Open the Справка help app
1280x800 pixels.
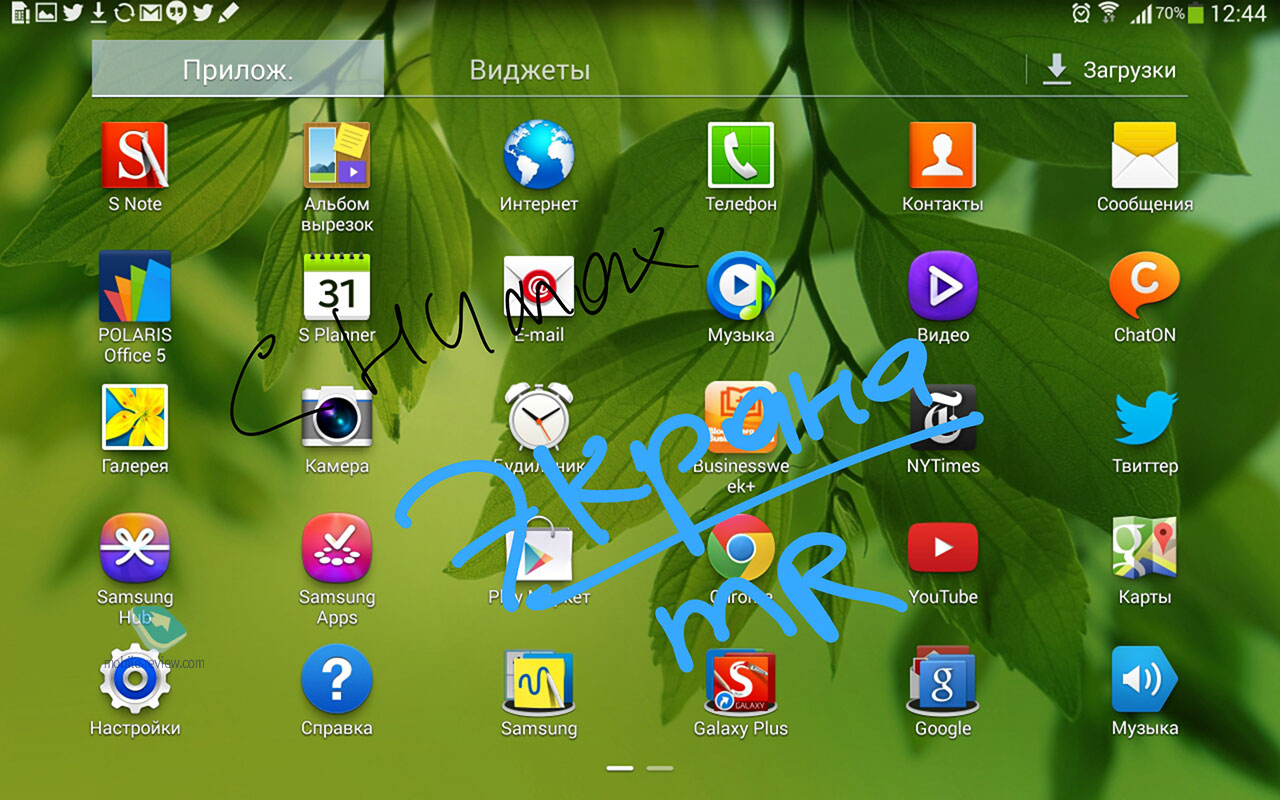click(x=337, y=679)
